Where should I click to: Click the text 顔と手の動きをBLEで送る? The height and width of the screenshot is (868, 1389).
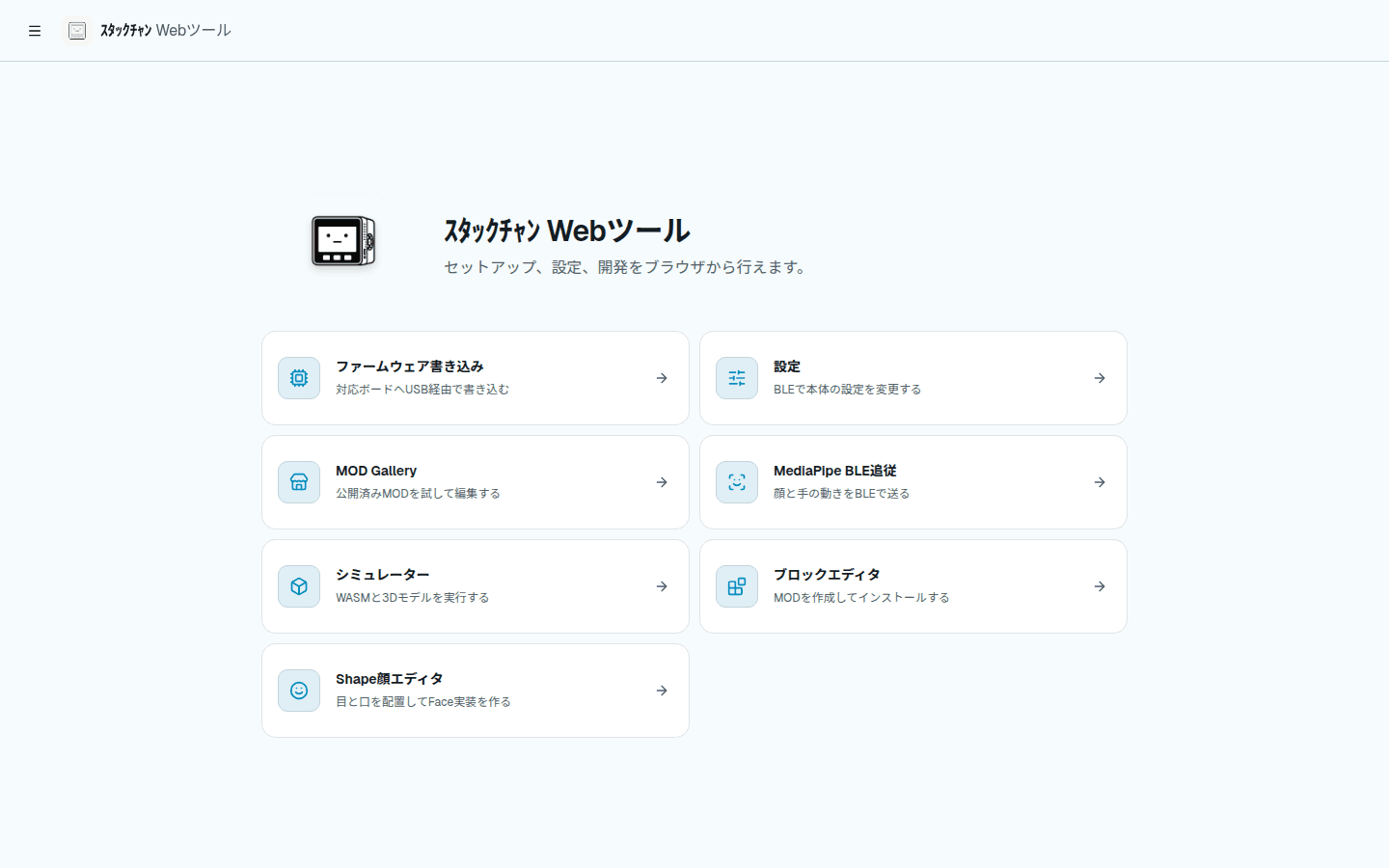click(x=841, y=494)
